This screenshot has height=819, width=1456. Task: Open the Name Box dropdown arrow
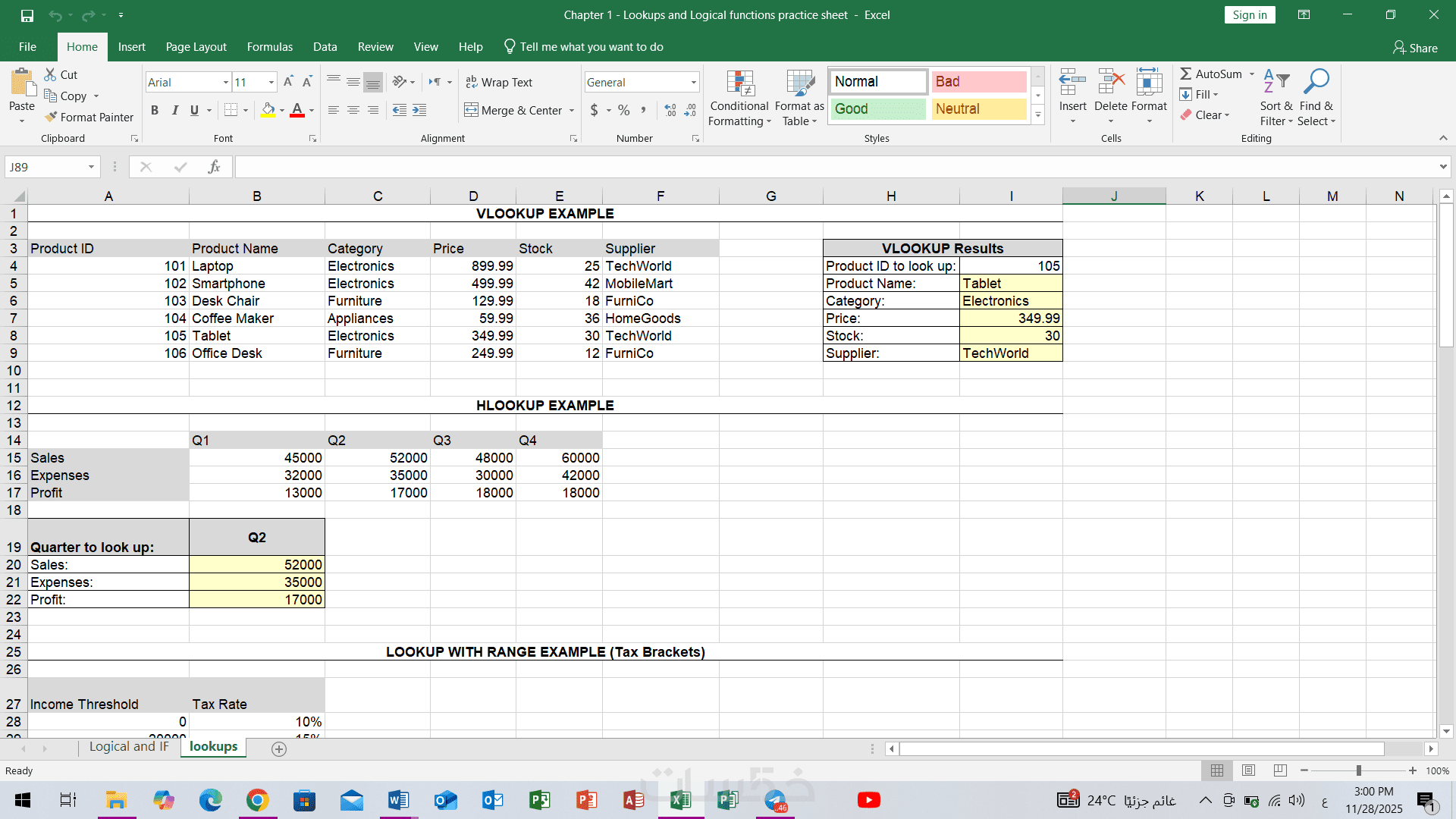click(x=91, y=167)
